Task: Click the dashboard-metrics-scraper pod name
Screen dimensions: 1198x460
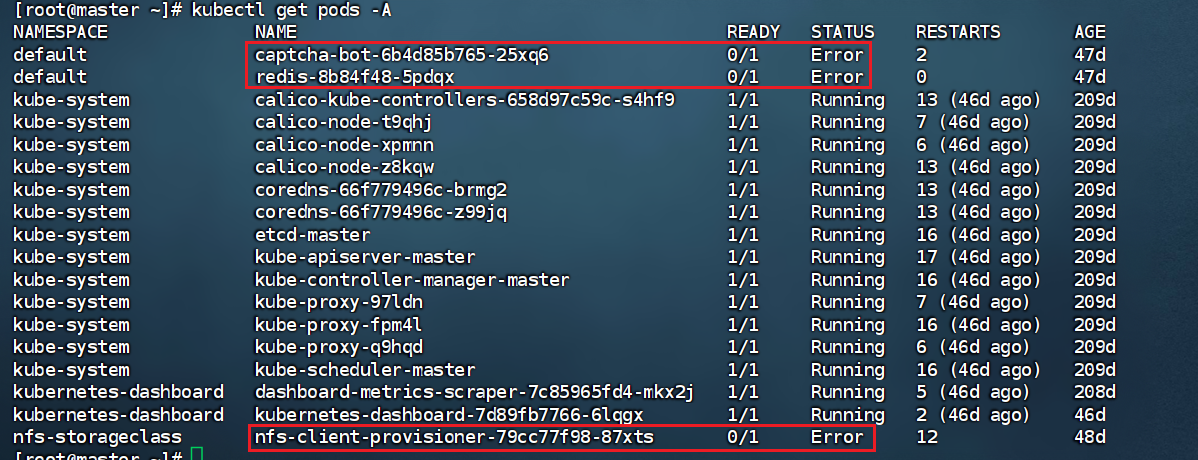Action: tap(474, 392)
